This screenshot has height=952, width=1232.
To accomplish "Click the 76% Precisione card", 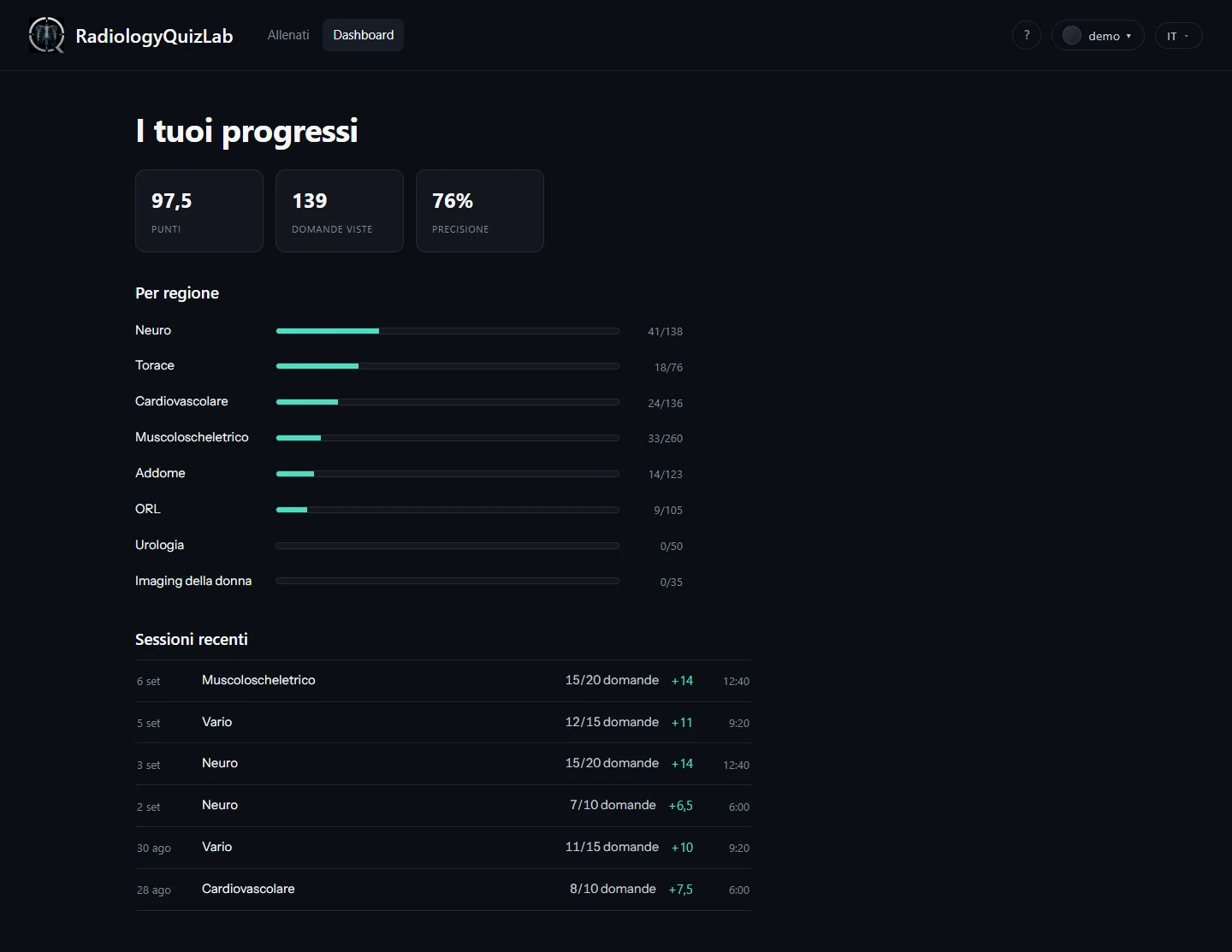I will (x=480, y=210).
